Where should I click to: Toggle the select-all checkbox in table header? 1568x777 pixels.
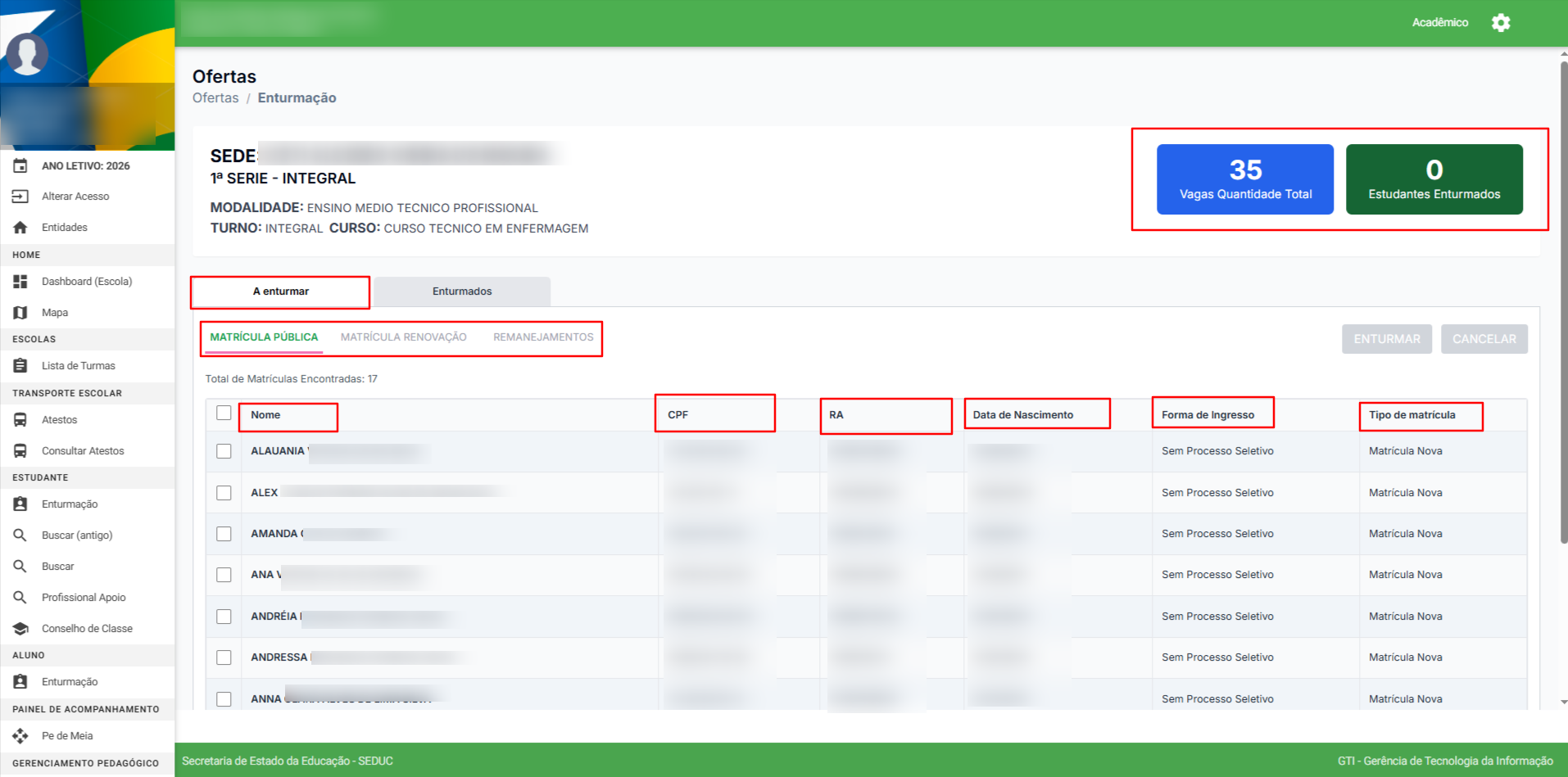point(224,413)
